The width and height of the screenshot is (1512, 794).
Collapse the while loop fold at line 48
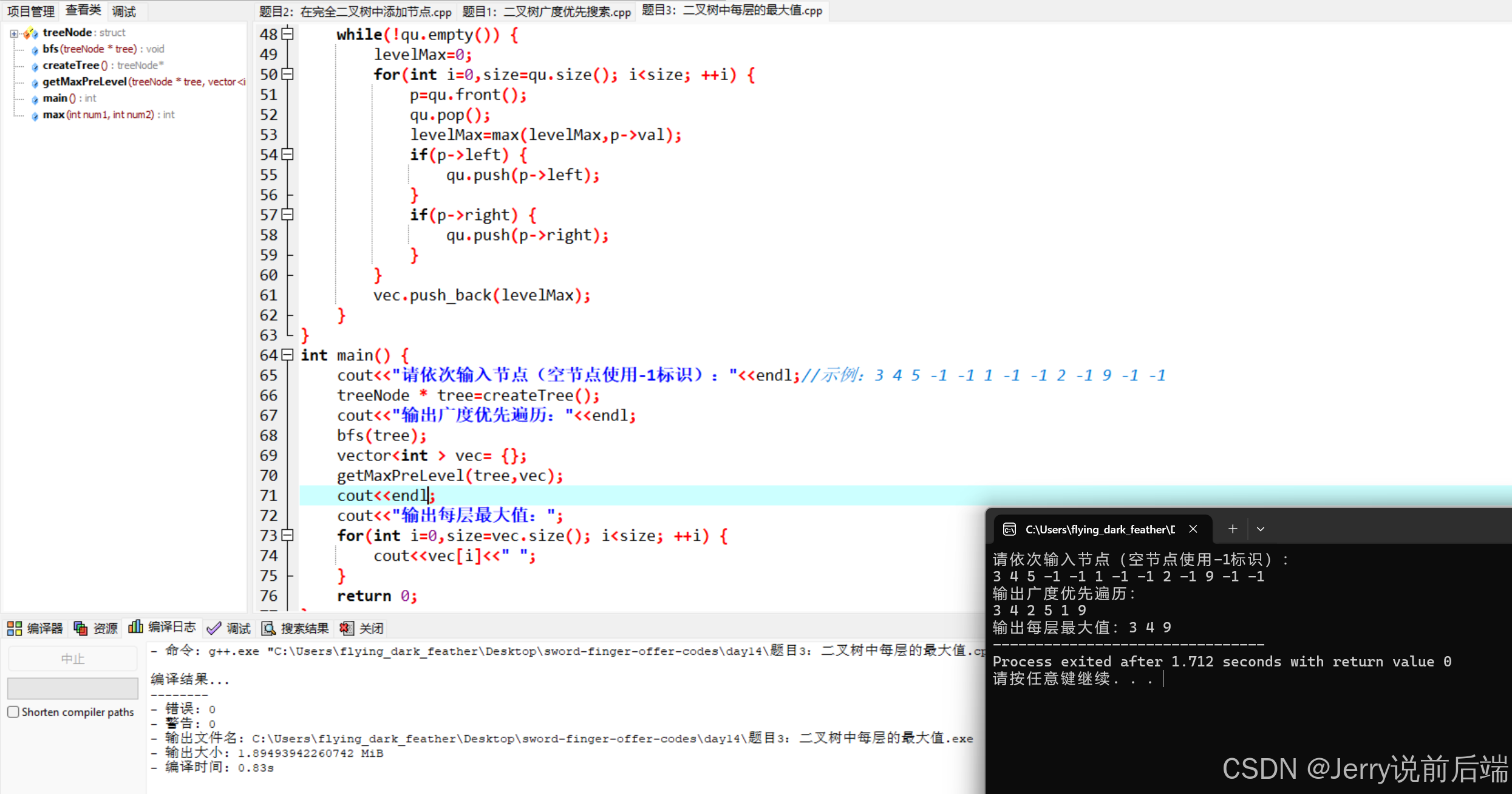pos(288,34)
